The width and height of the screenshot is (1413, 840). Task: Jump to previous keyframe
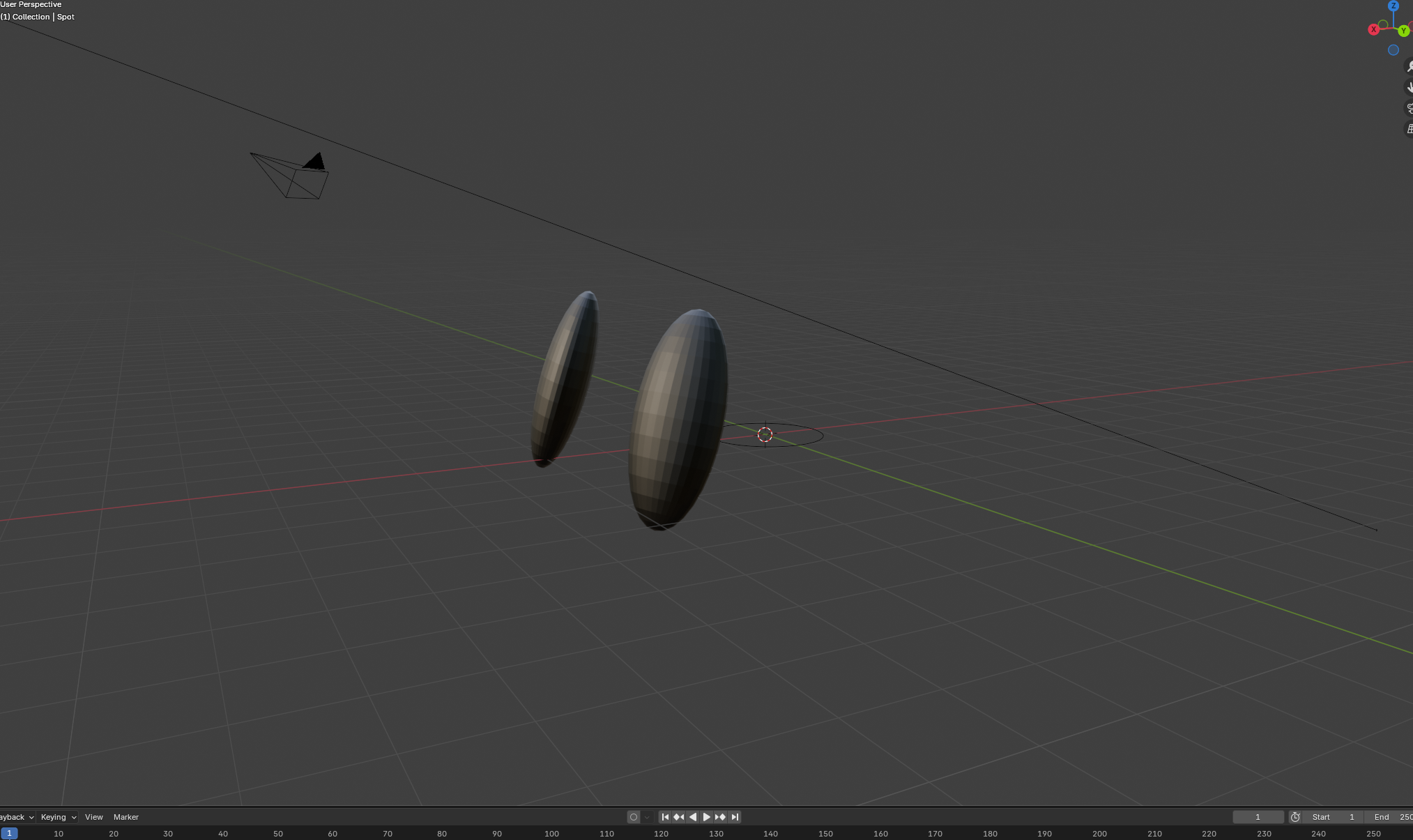(x=678, y=817)
